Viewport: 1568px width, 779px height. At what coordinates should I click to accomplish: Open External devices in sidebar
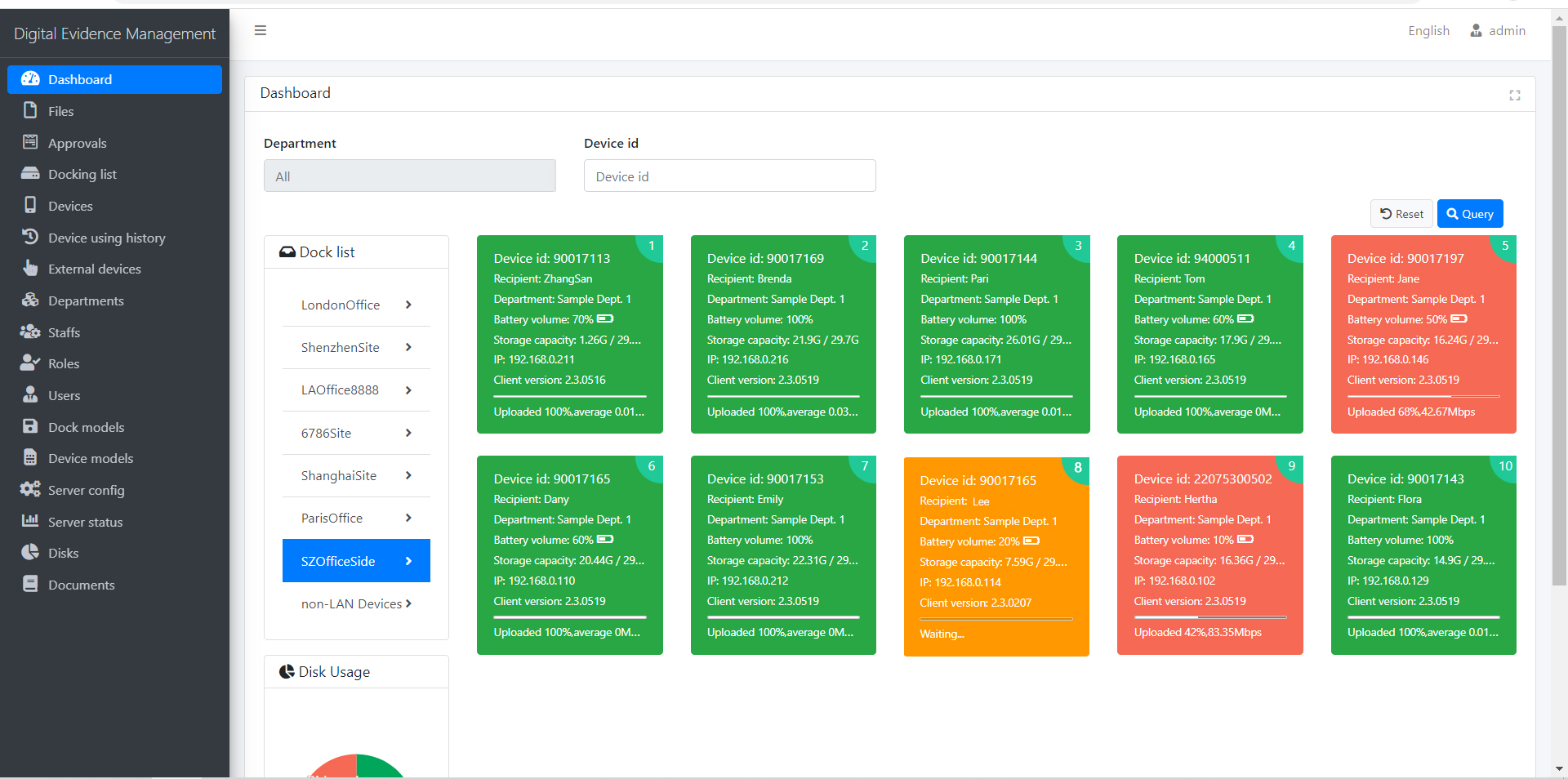(x=94, y=269)
